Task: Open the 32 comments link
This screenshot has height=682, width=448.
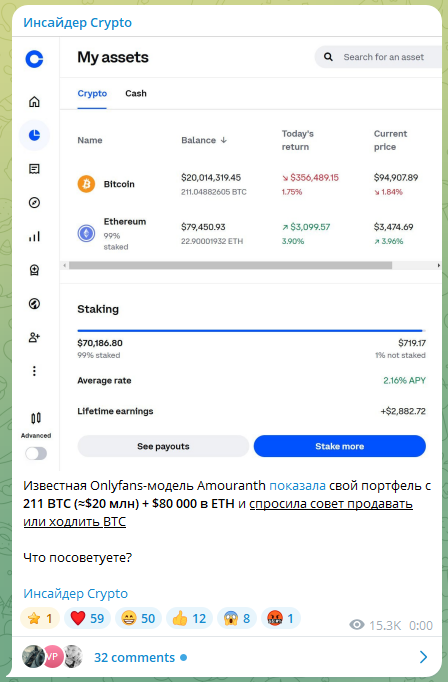Action: (134, 658)
